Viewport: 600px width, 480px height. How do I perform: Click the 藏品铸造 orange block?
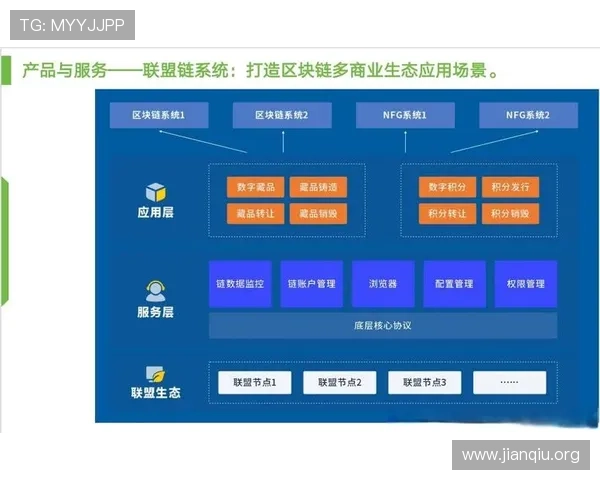(x=318, y=187)
